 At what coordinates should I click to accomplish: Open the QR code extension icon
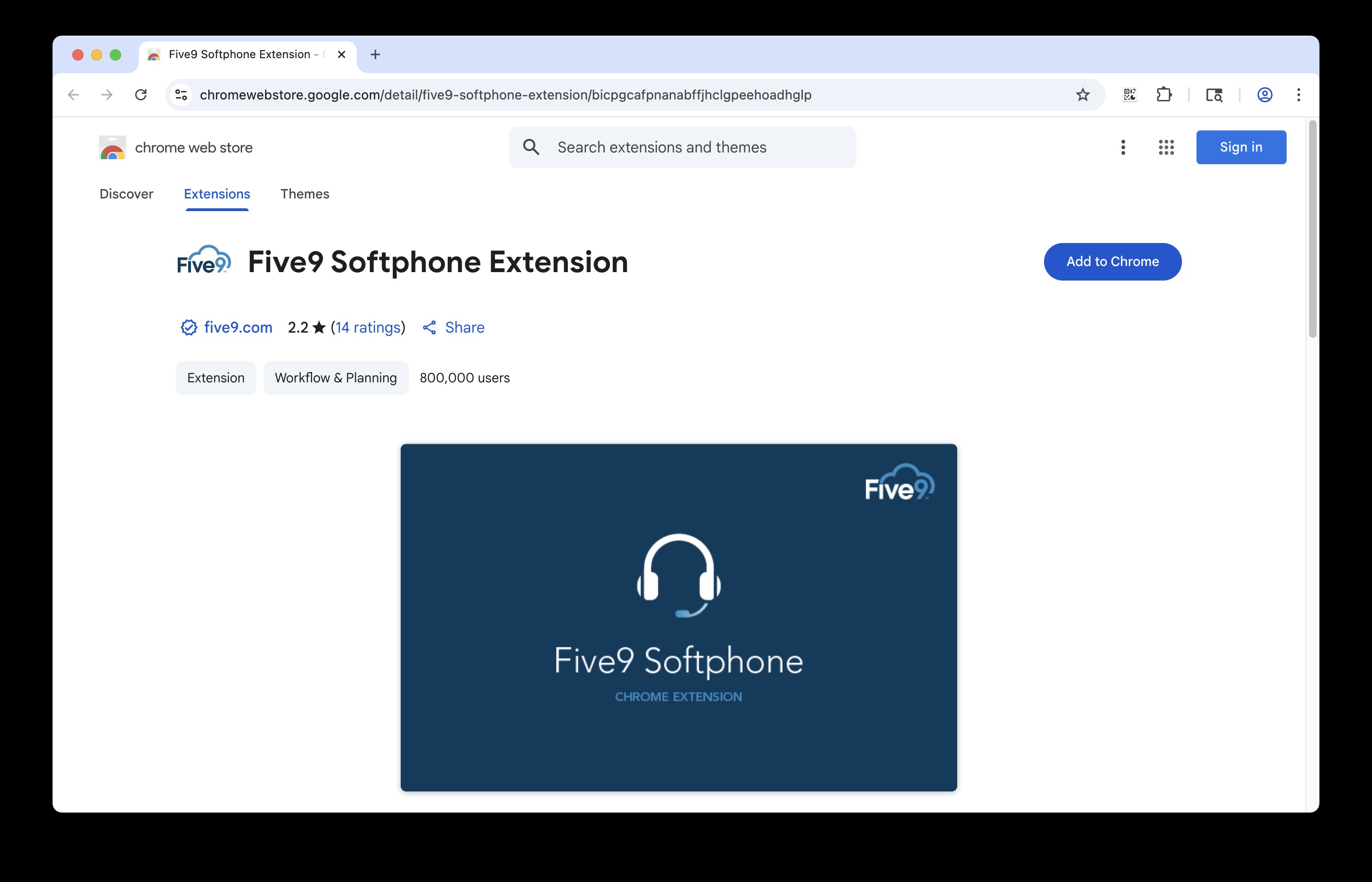[x=1130, y=94]
